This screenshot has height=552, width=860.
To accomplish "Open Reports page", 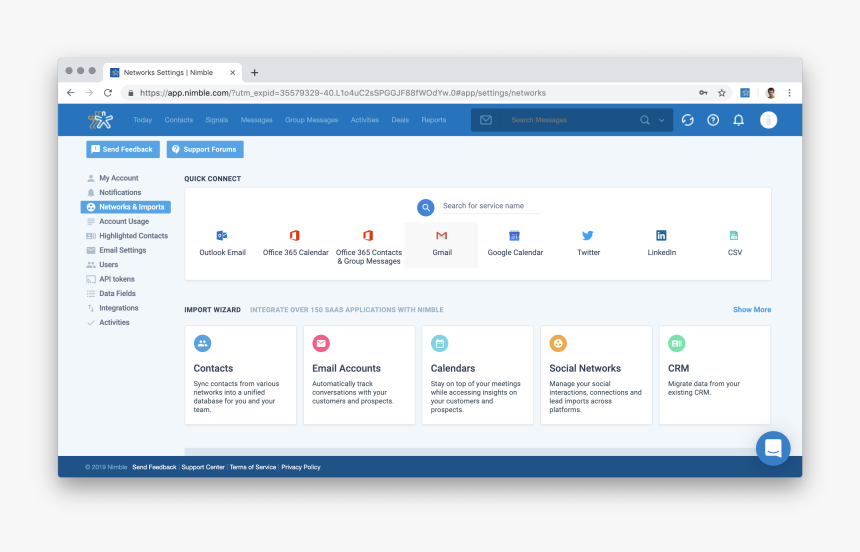I will [434, 120].
